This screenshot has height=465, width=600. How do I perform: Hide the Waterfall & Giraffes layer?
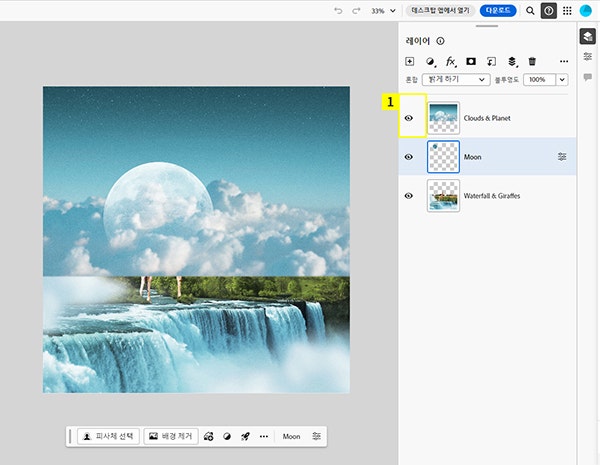[x=409, y=196]
